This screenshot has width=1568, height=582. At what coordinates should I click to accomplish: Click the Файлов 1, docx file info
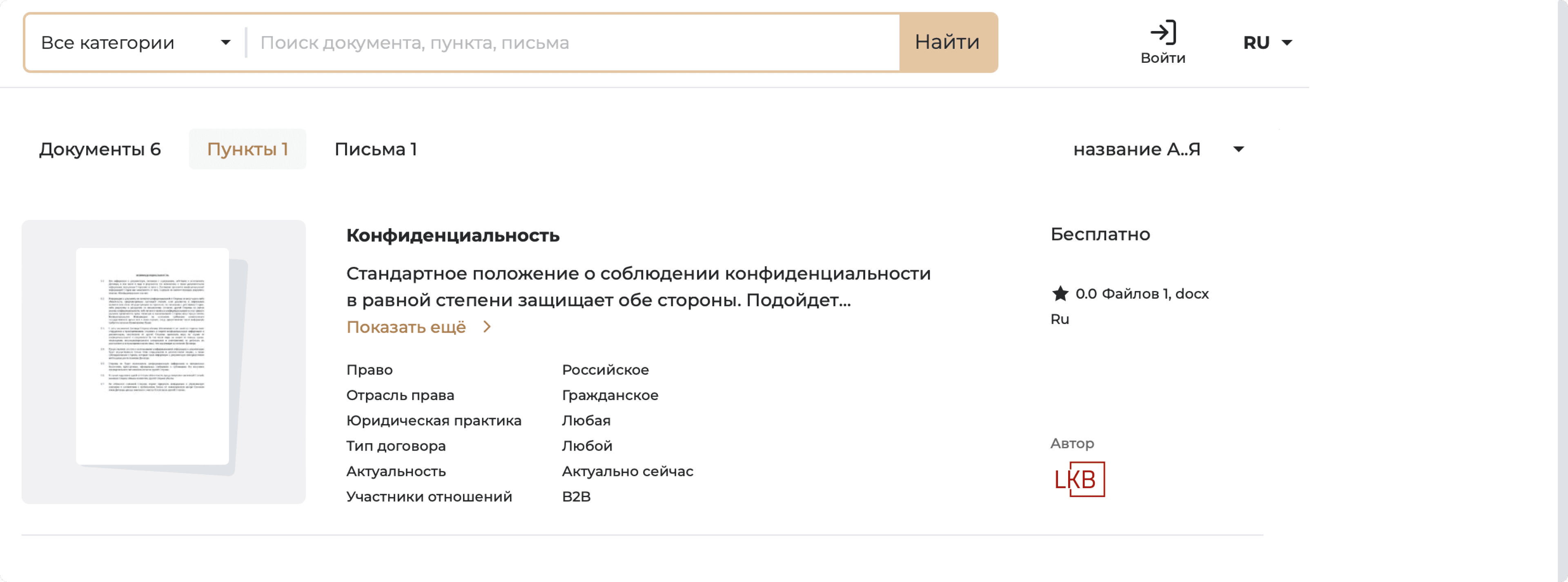click(1155, 294)
